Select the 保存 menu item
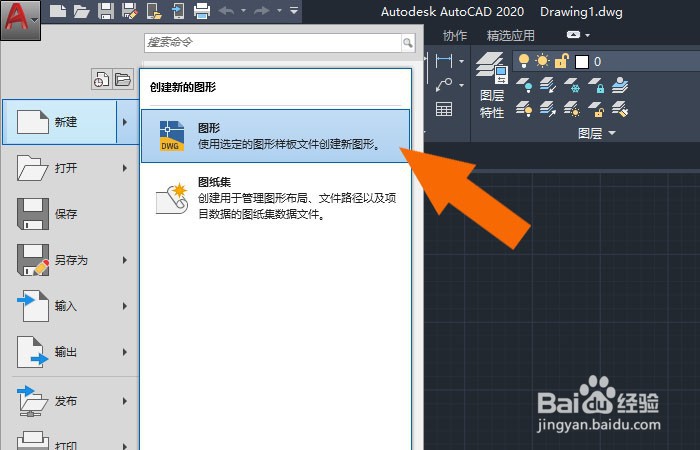This screenshot has height=450, width=700. tap(71, 214)
